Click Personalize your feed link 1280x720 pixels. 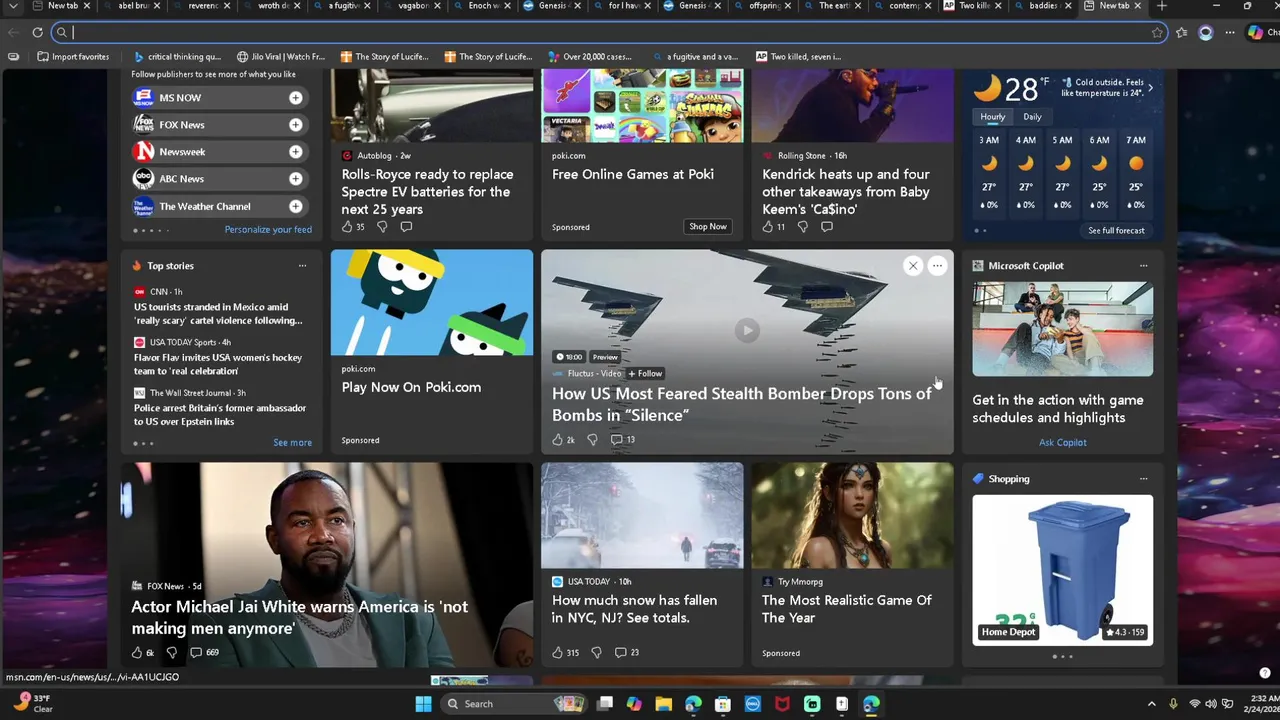(x=268, y=230)
